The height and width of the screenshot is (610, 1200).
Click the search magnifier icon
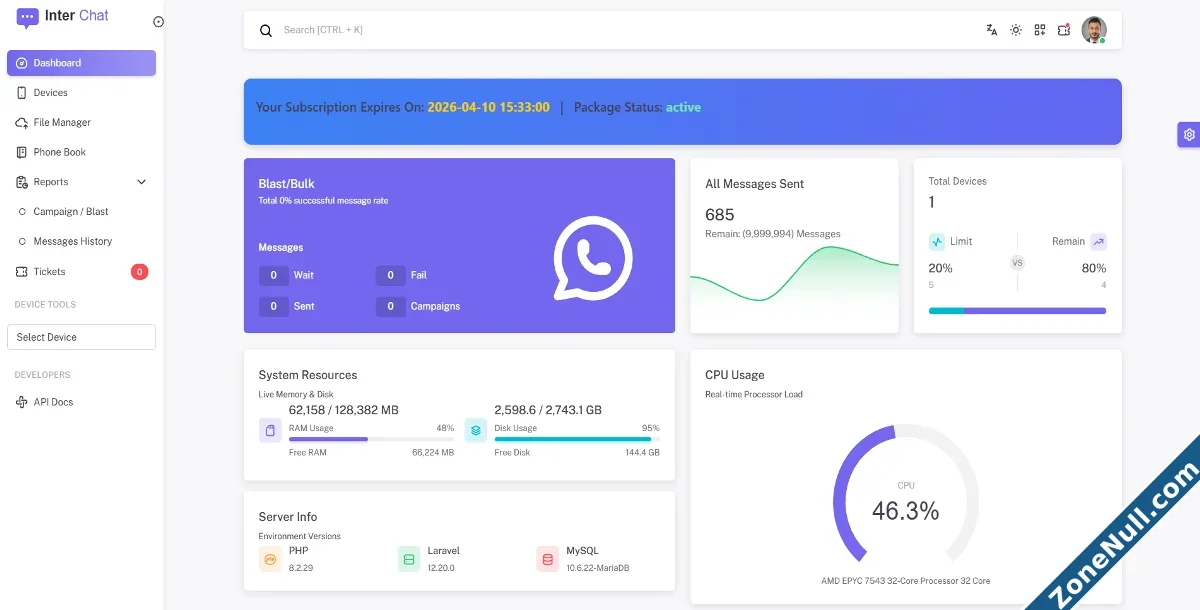point(266,31)
